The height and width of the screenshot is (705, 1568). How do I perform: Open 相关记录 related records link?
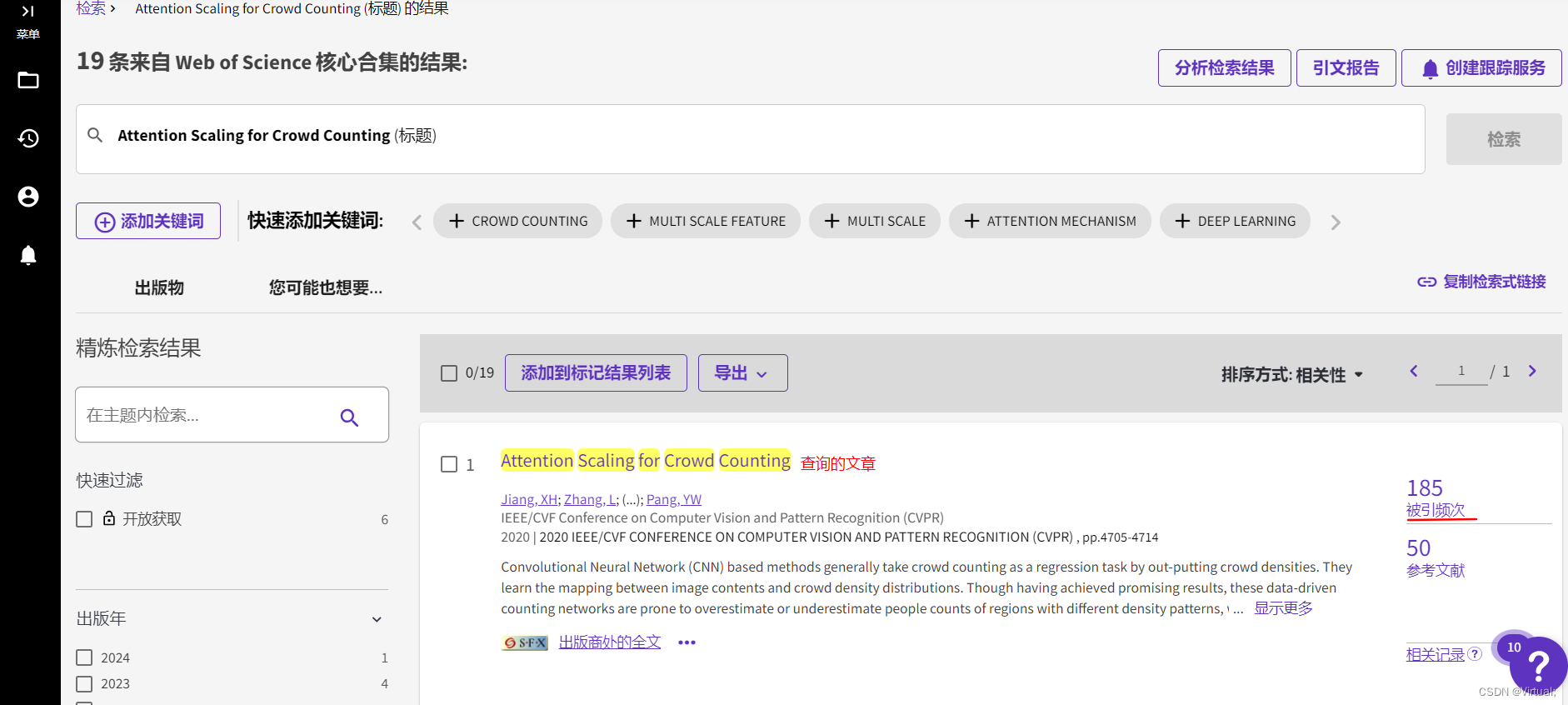pyautogui.click(x=1436, y=655)
